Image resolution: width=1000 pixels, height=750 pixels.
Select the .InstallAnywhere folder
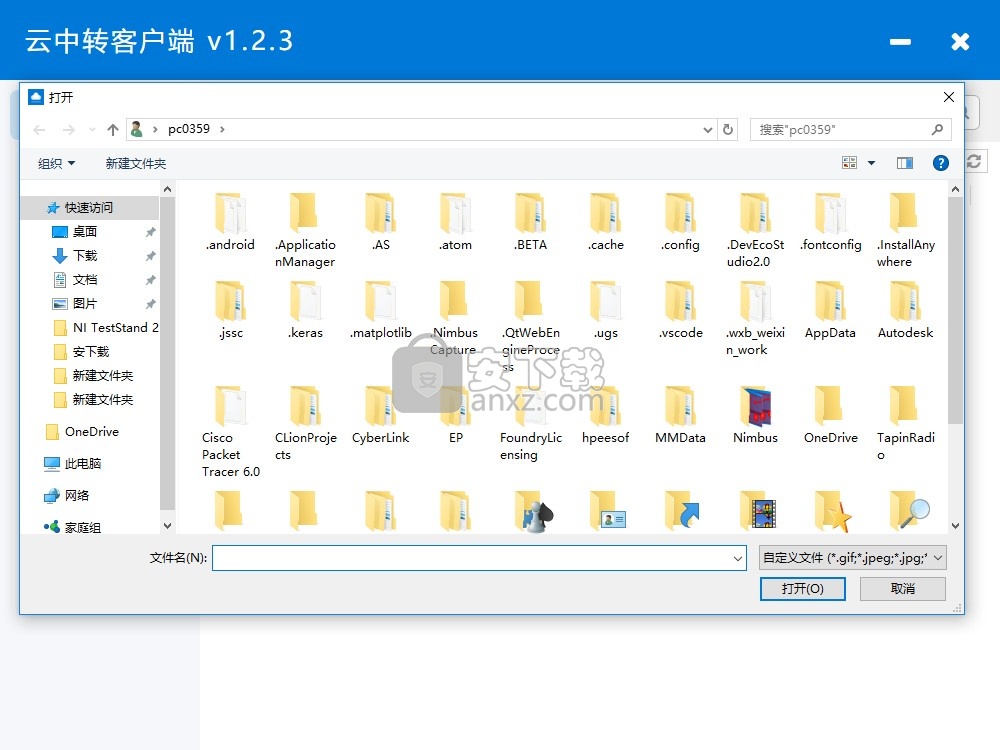coord(905,230)
